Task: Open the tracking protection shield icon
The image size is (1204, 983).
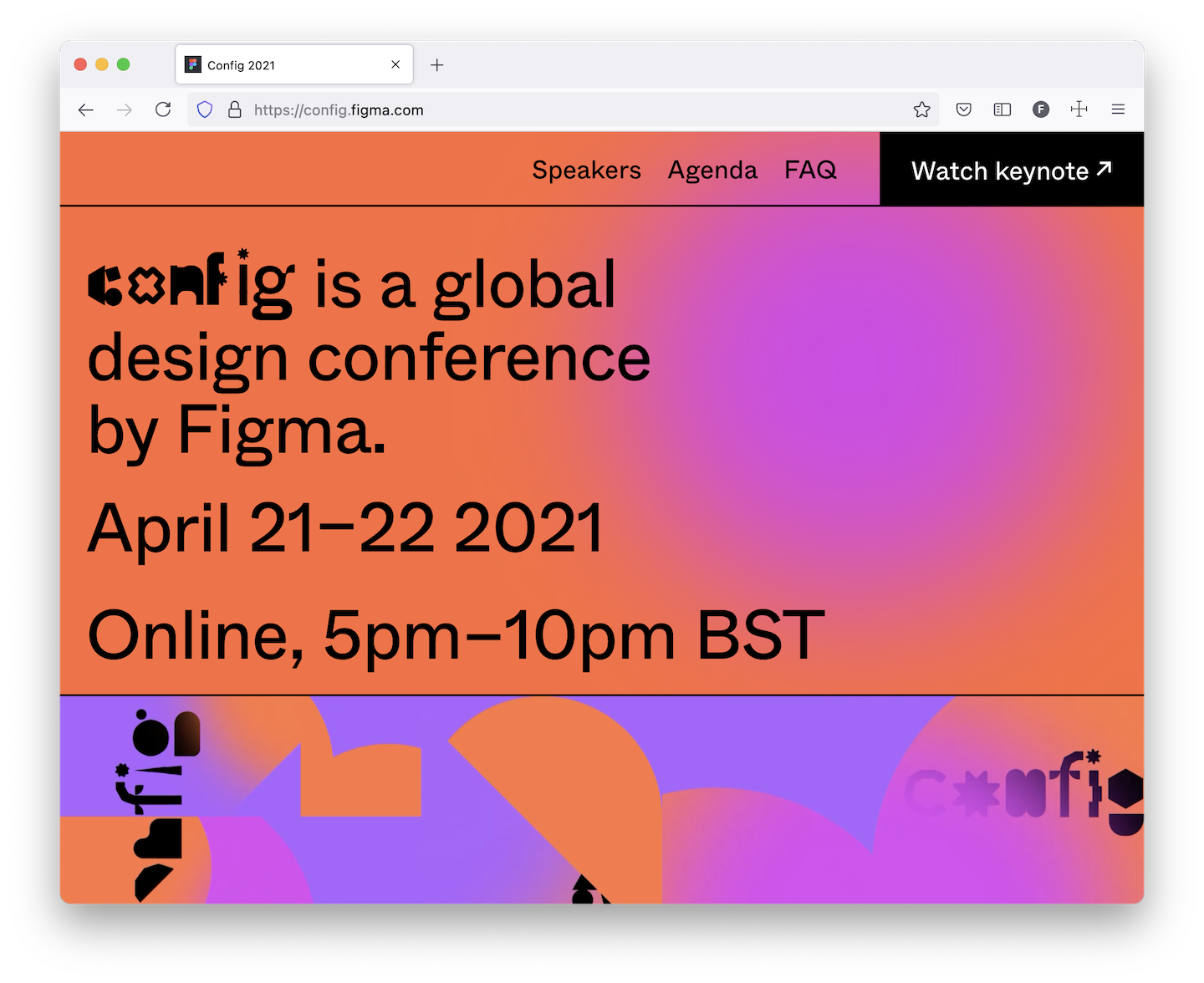Action: point(205,110)
